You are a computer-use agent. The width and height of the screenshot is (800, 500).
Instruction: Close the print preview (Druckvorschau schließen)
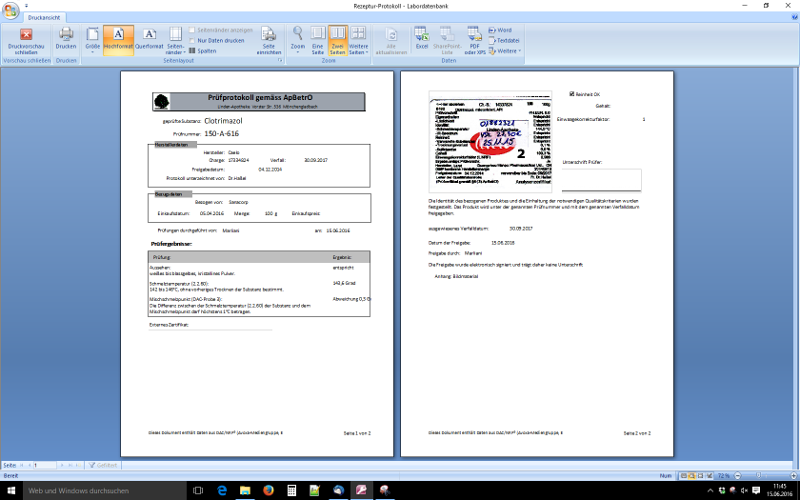click(27, 40)
